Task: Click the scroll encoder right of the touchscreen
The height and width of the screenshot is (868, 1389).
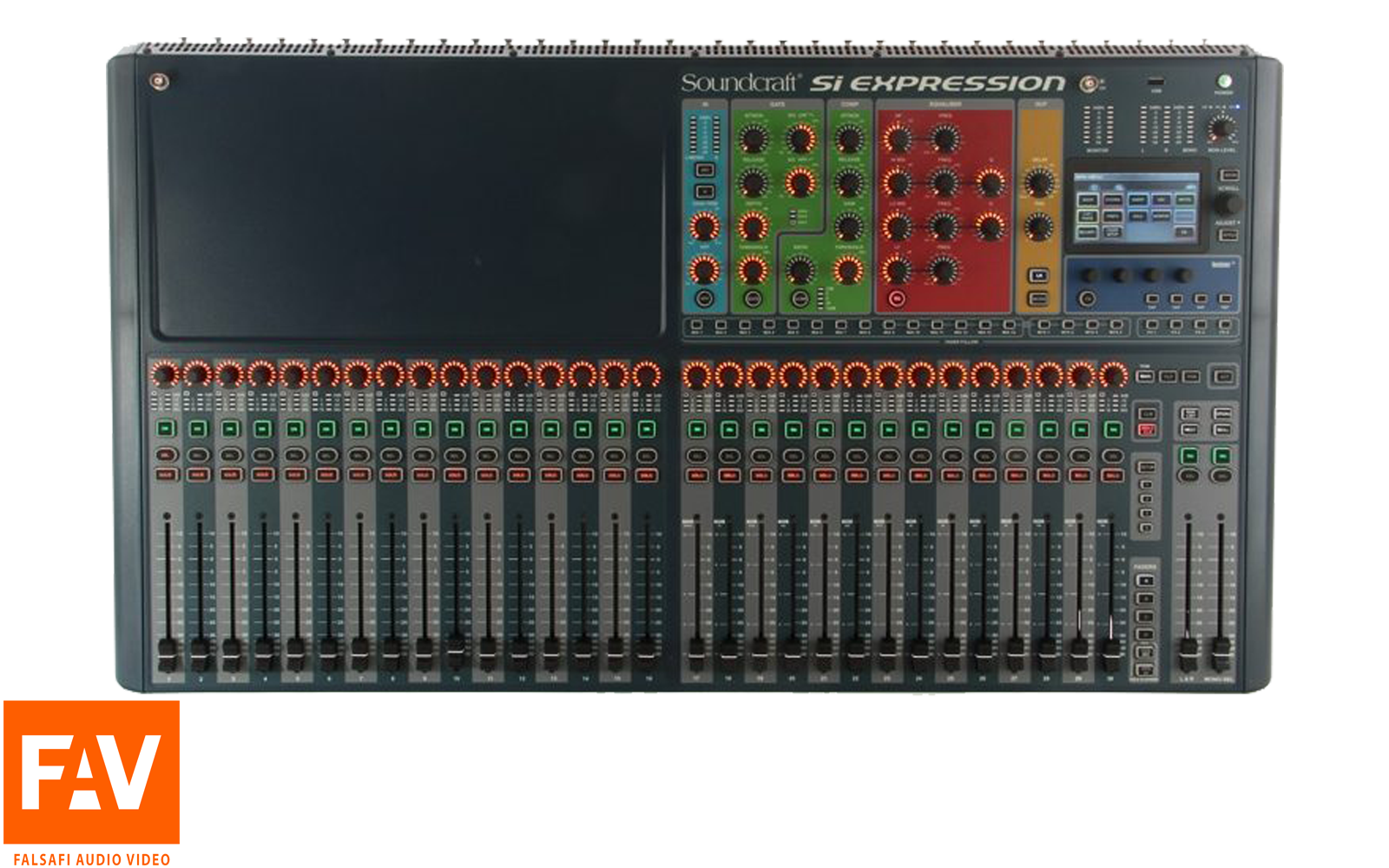Action: tap(1227, 205)
